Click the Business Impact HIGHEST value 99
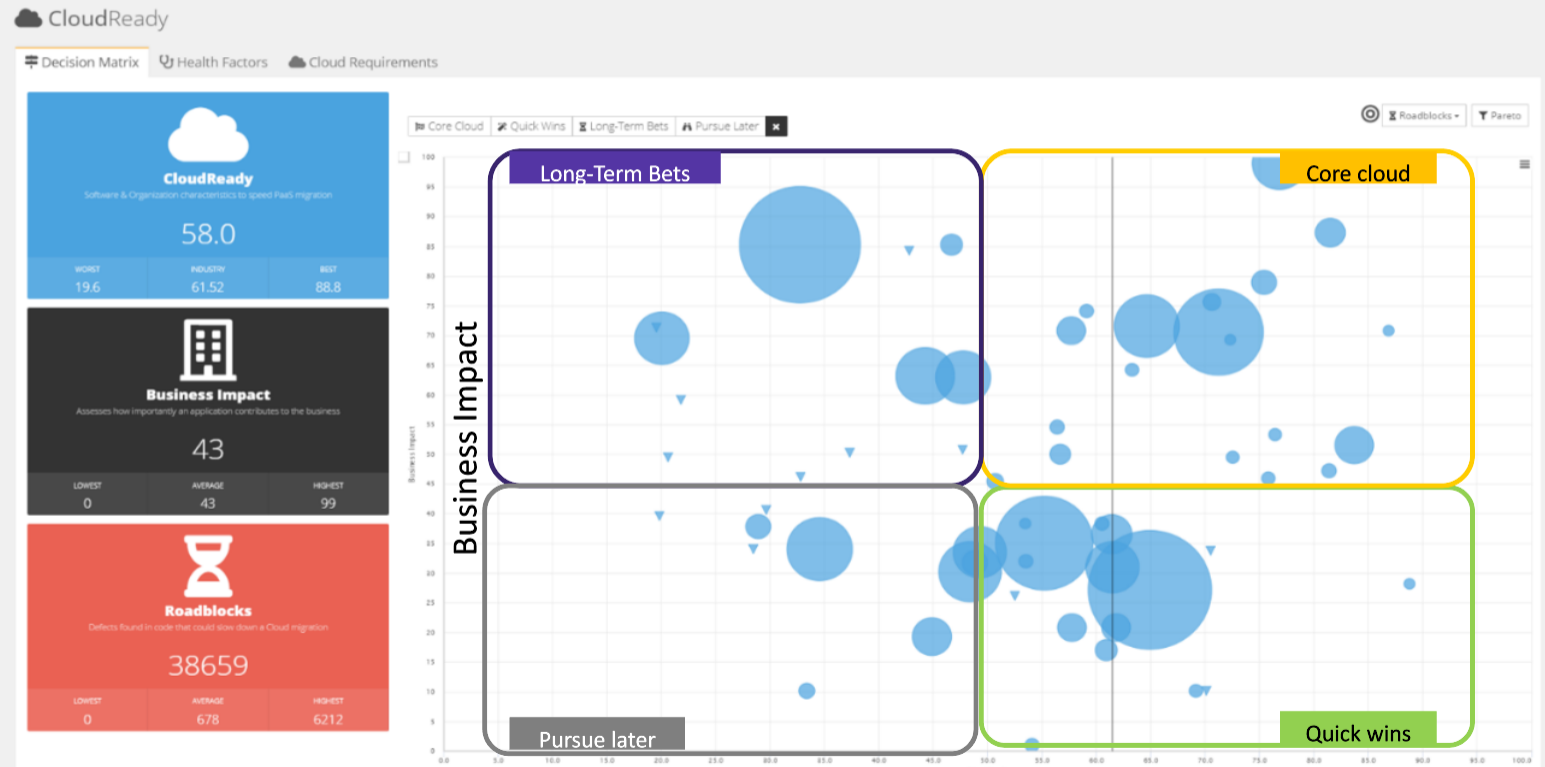The width and height of the screenshot is (1545, 767). (x=328, y=503)
